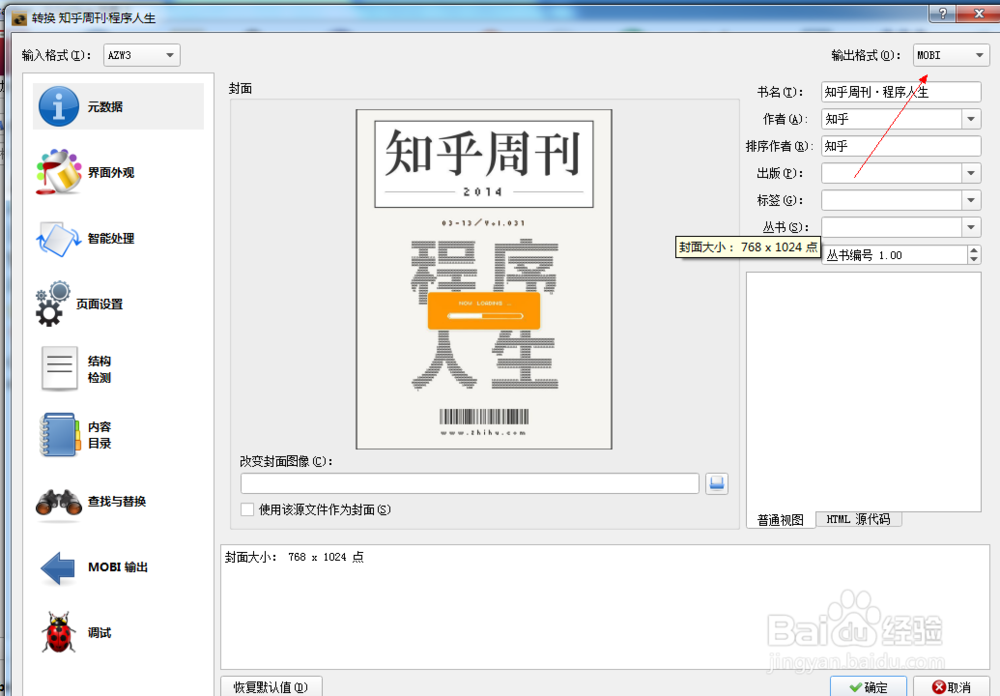This screenshot has width=1000, height=696.
Task: Select the 普通视图 tab
Action: 780,519
